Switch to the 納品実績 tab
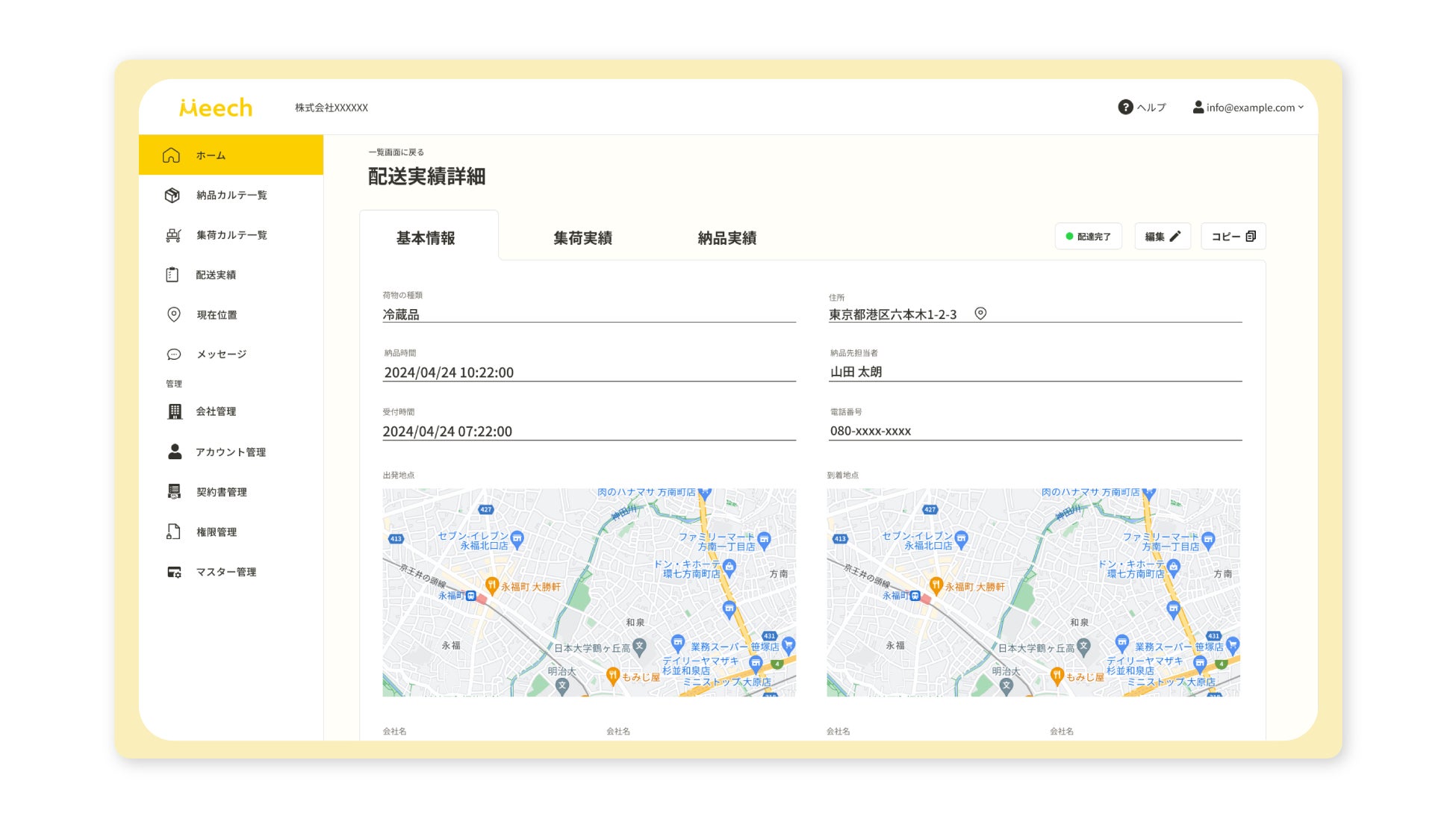1456x819 pixels. (x=727, y=238)
